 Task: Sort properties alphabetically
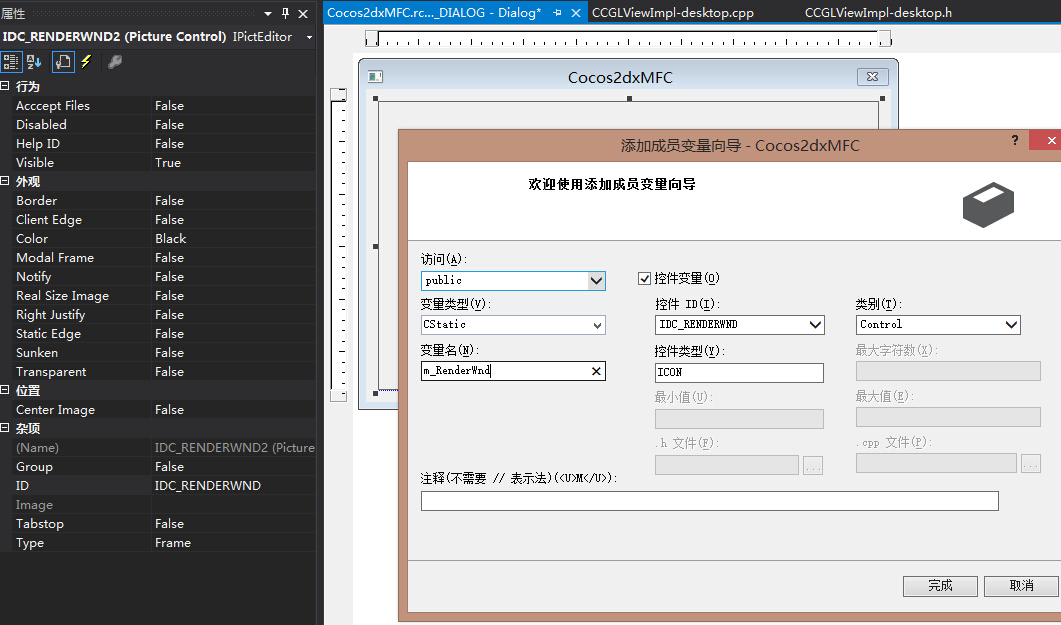click(x=34, y=62)
